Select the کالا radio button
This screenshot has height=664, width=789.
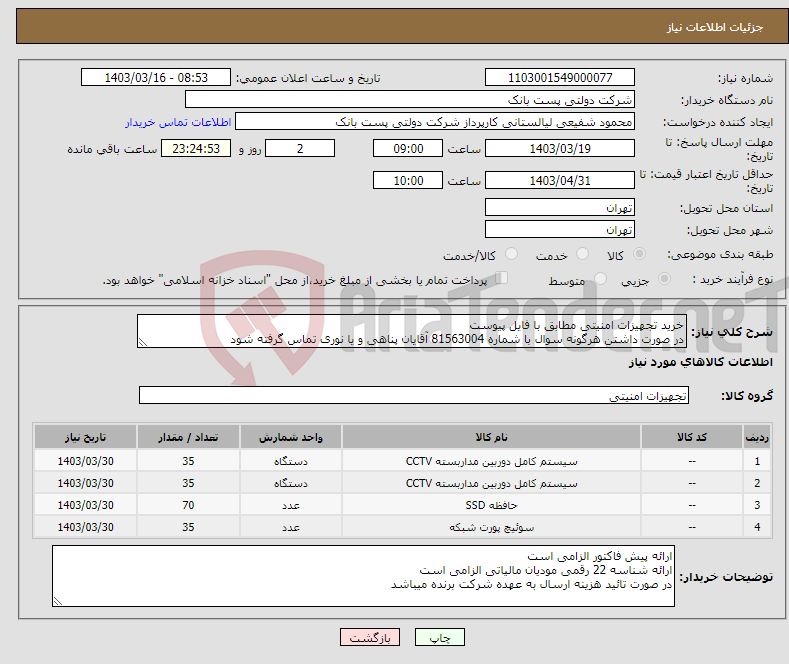[x=639, y=254]
